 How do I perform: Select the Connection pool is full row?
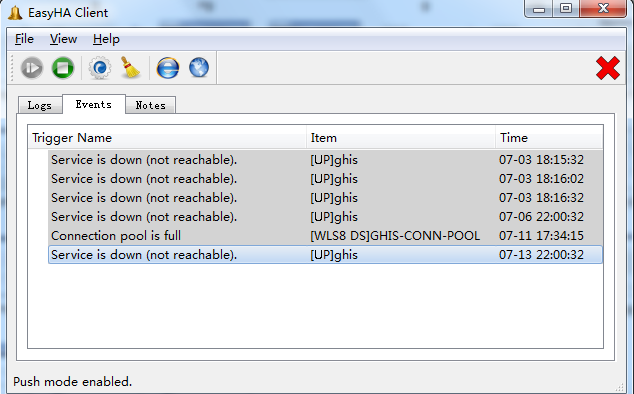(325, 236)
